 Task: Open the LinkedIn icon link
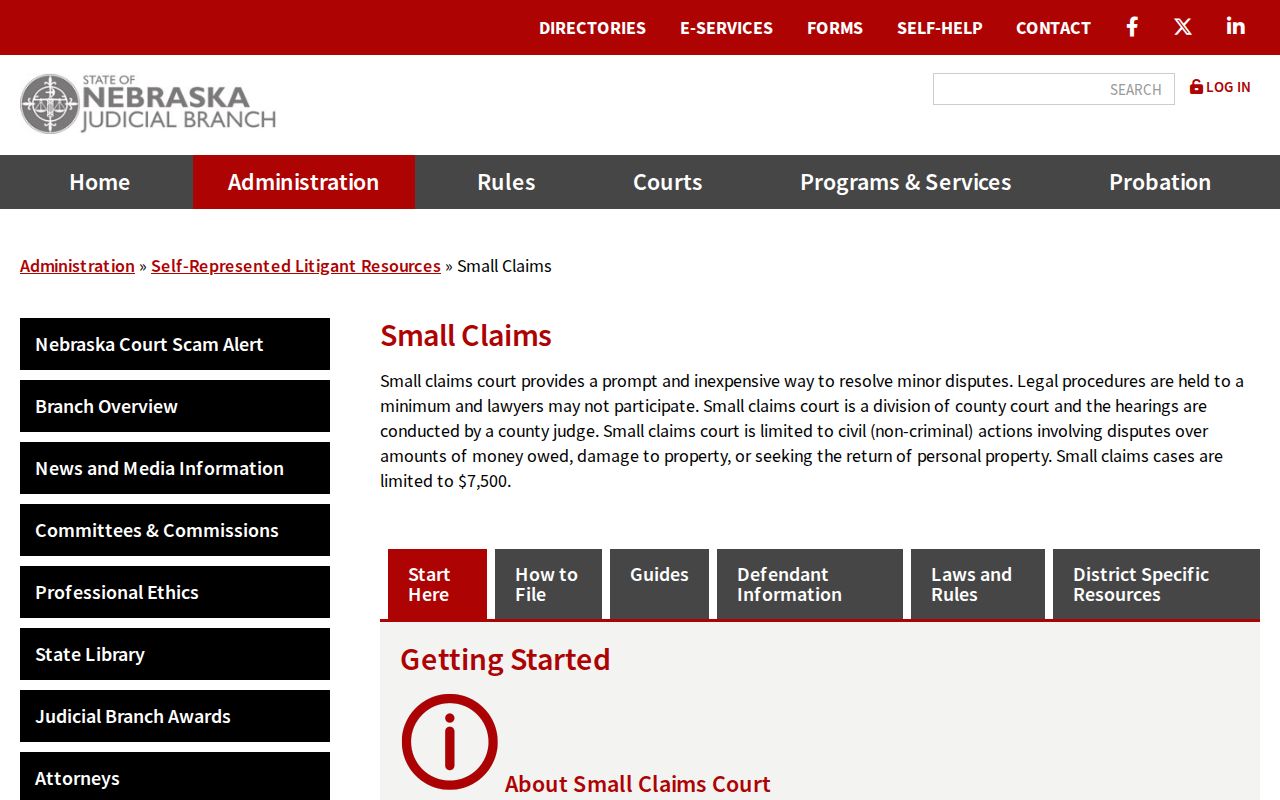click(1236, 27)
